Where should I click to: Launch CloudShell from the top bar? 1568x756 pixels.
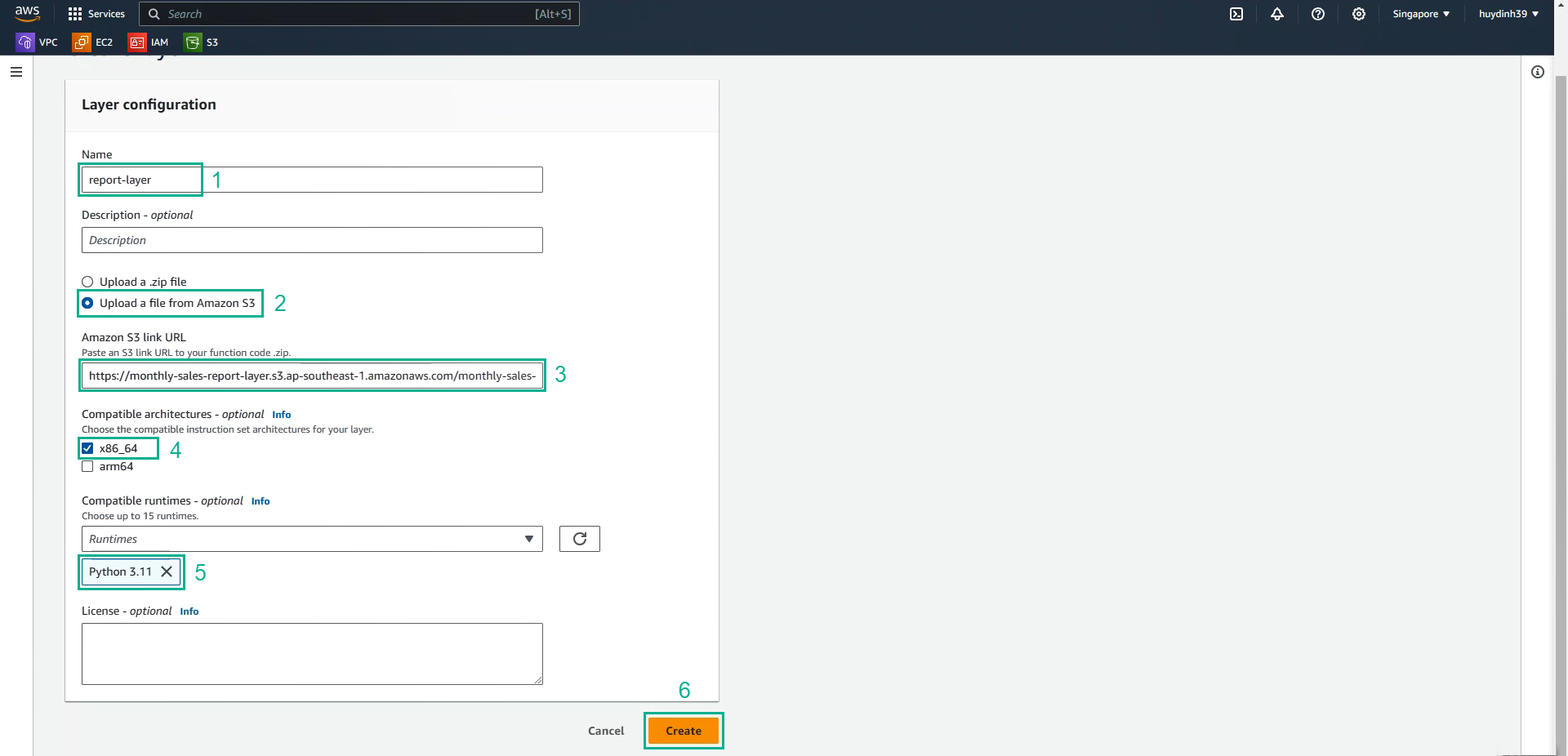tap(1236, 14)
